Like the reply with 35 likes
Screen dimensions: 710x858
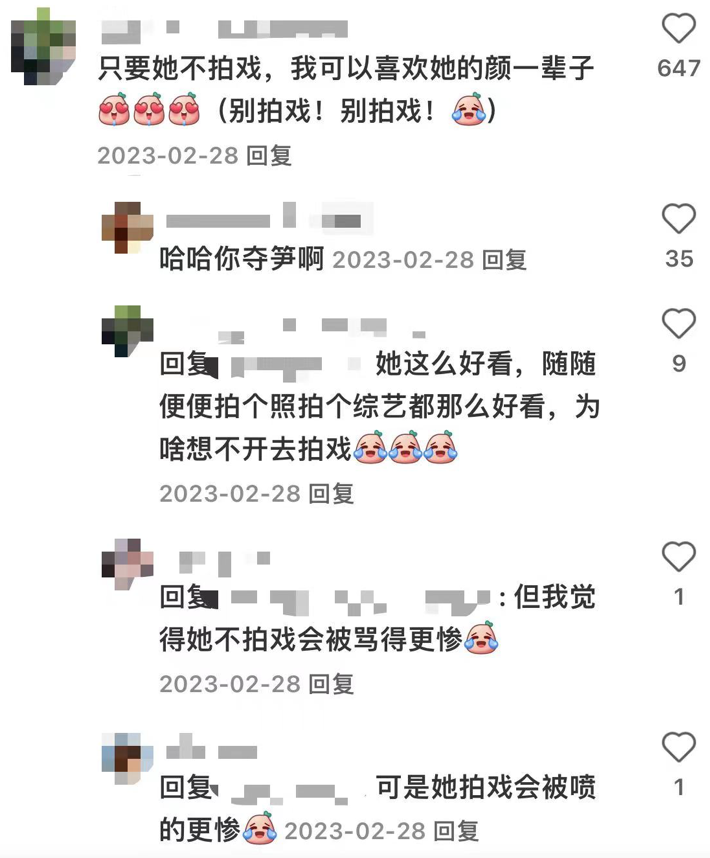(679, 219)
